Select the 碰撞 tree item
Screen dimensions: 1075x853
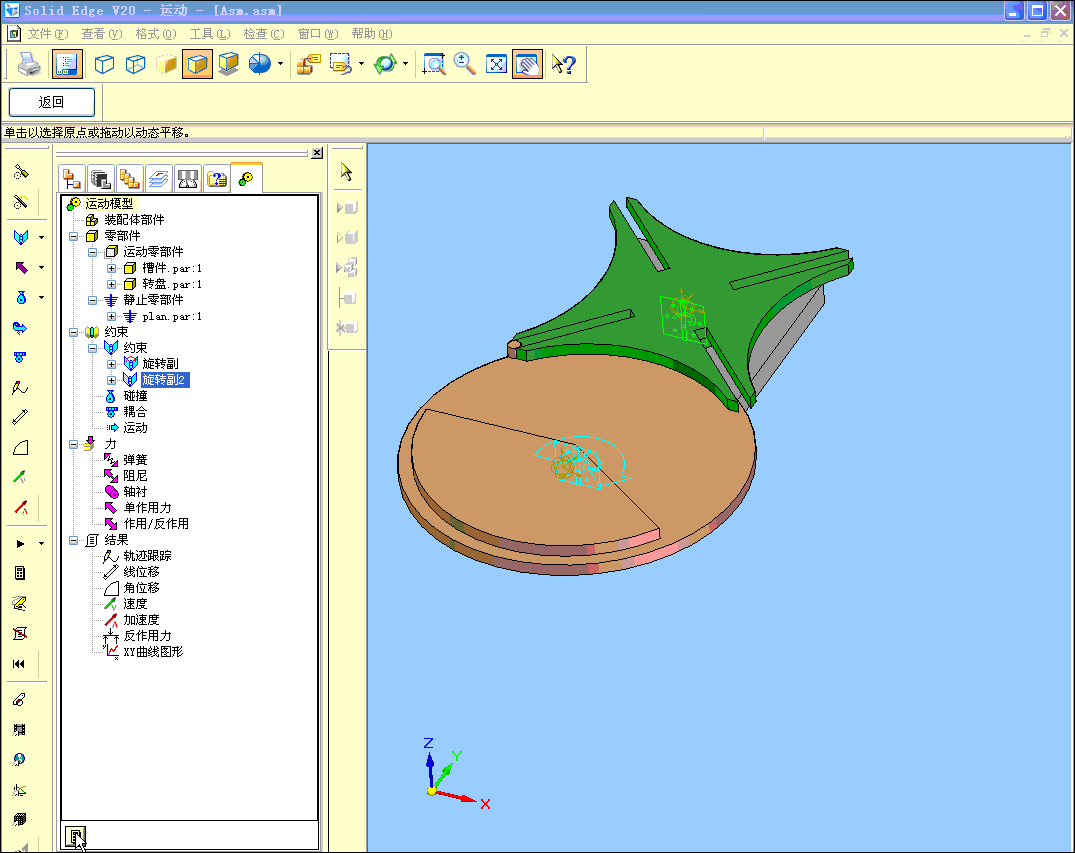(135, 396)
